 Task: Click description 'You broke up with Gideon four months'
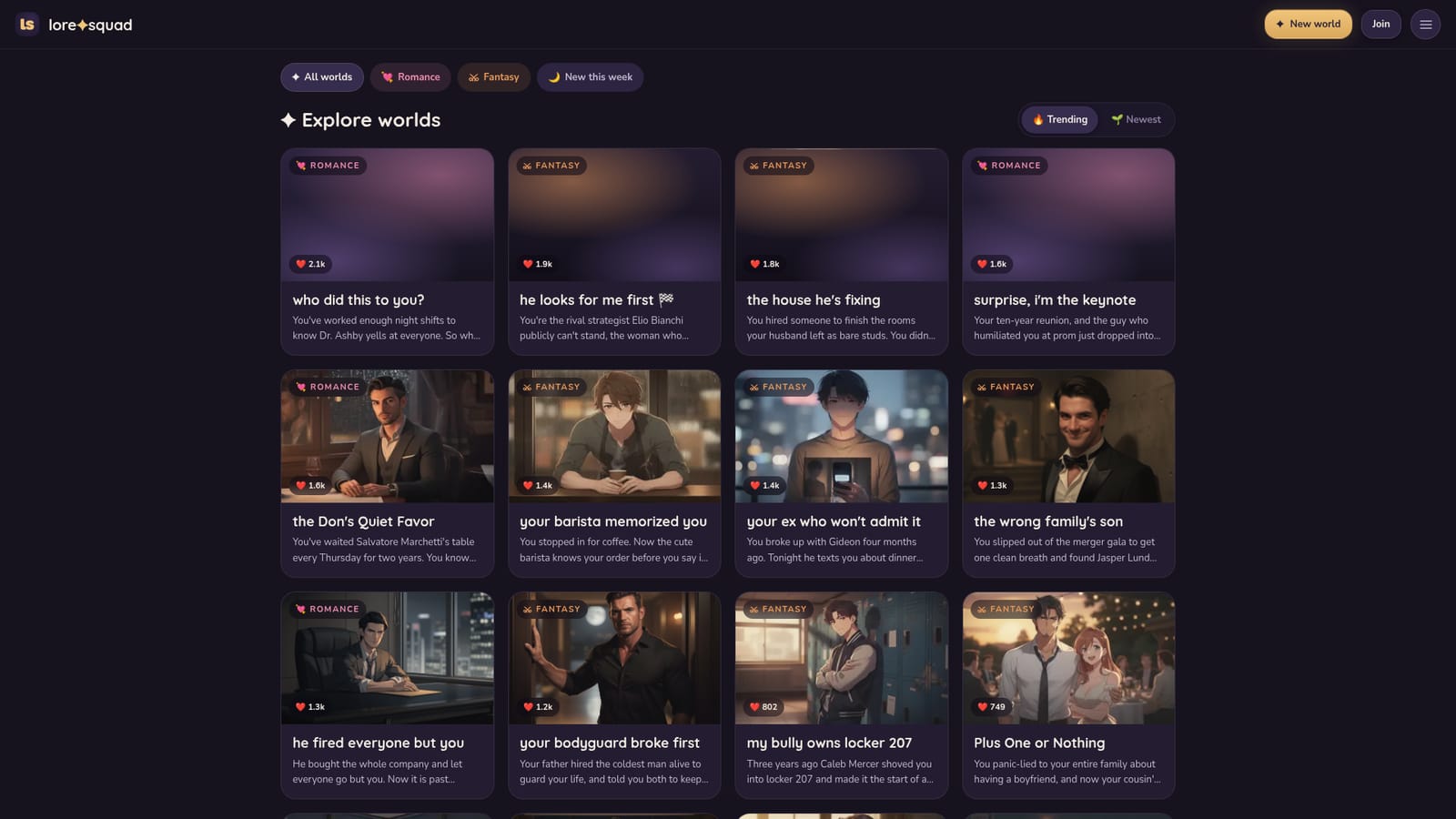(832, 542)
